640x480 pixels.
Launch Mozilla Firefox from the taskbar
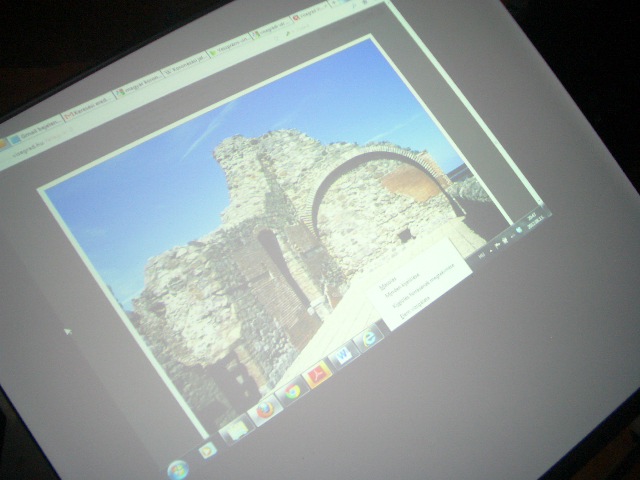tap(265, 409)
